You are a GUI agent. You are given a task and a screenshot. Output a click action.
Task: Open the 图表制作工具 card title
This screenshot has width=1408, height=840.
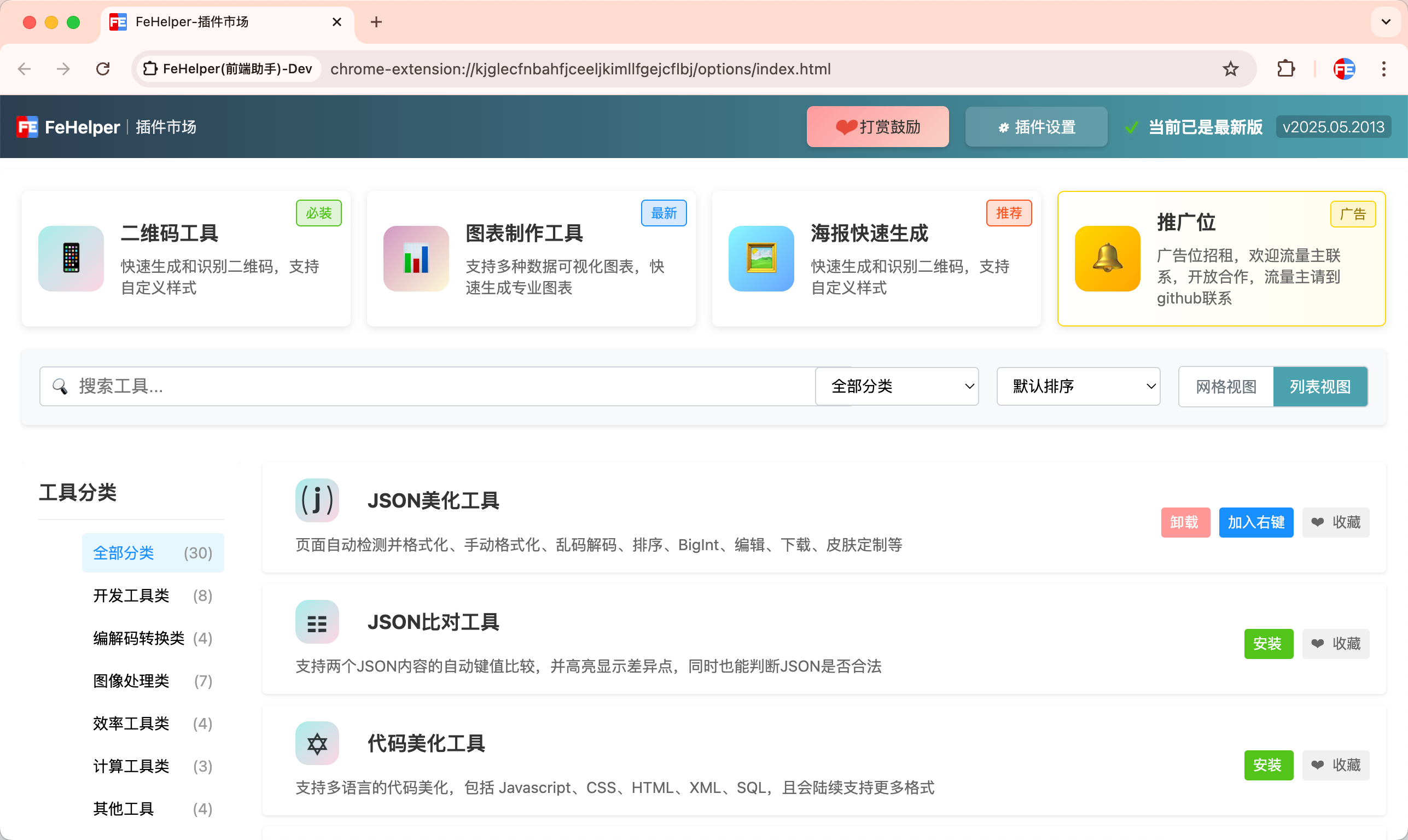click(524, 232)
